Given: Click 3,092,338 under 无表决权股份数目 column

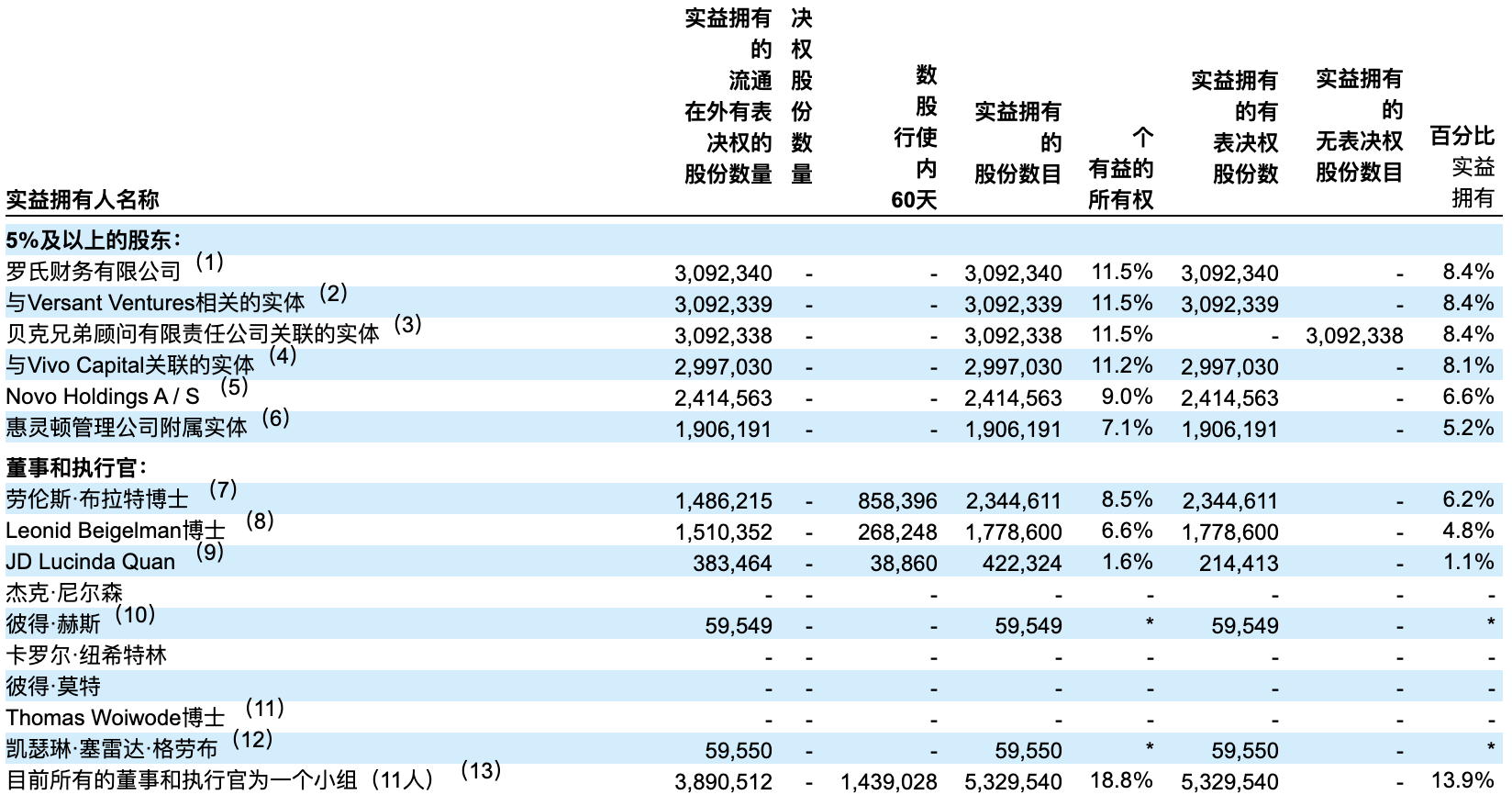Looking at the screenshot, I should point(1354,336).
